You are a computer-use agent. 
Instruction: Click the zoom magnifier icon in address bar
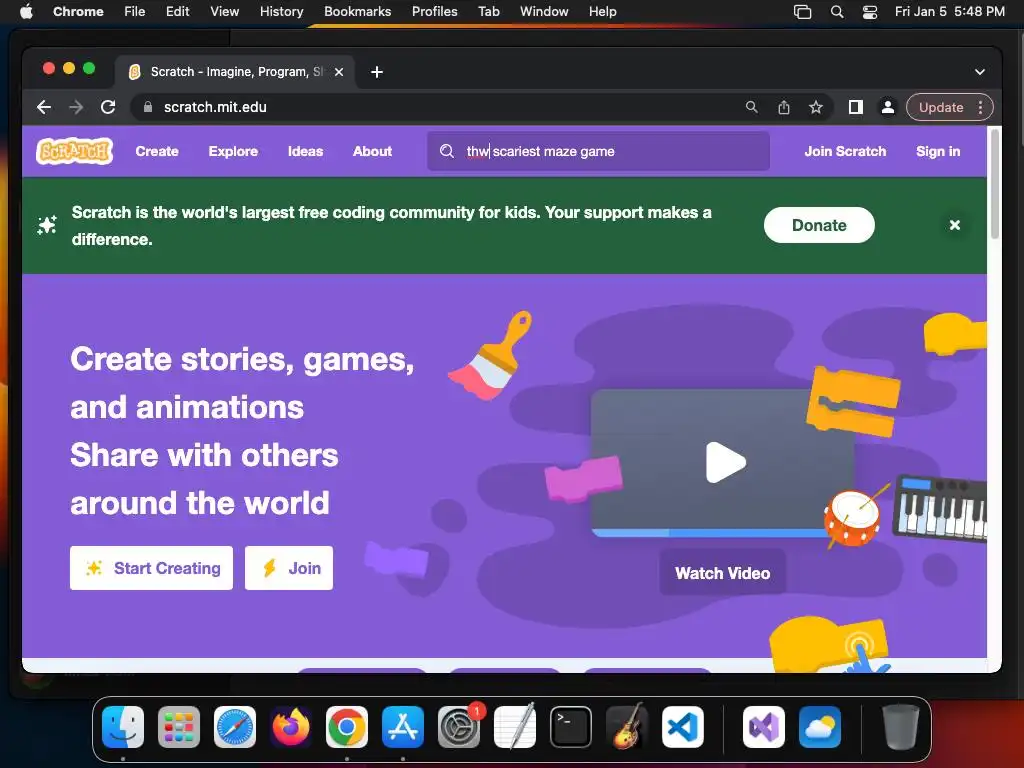[752, 107]
